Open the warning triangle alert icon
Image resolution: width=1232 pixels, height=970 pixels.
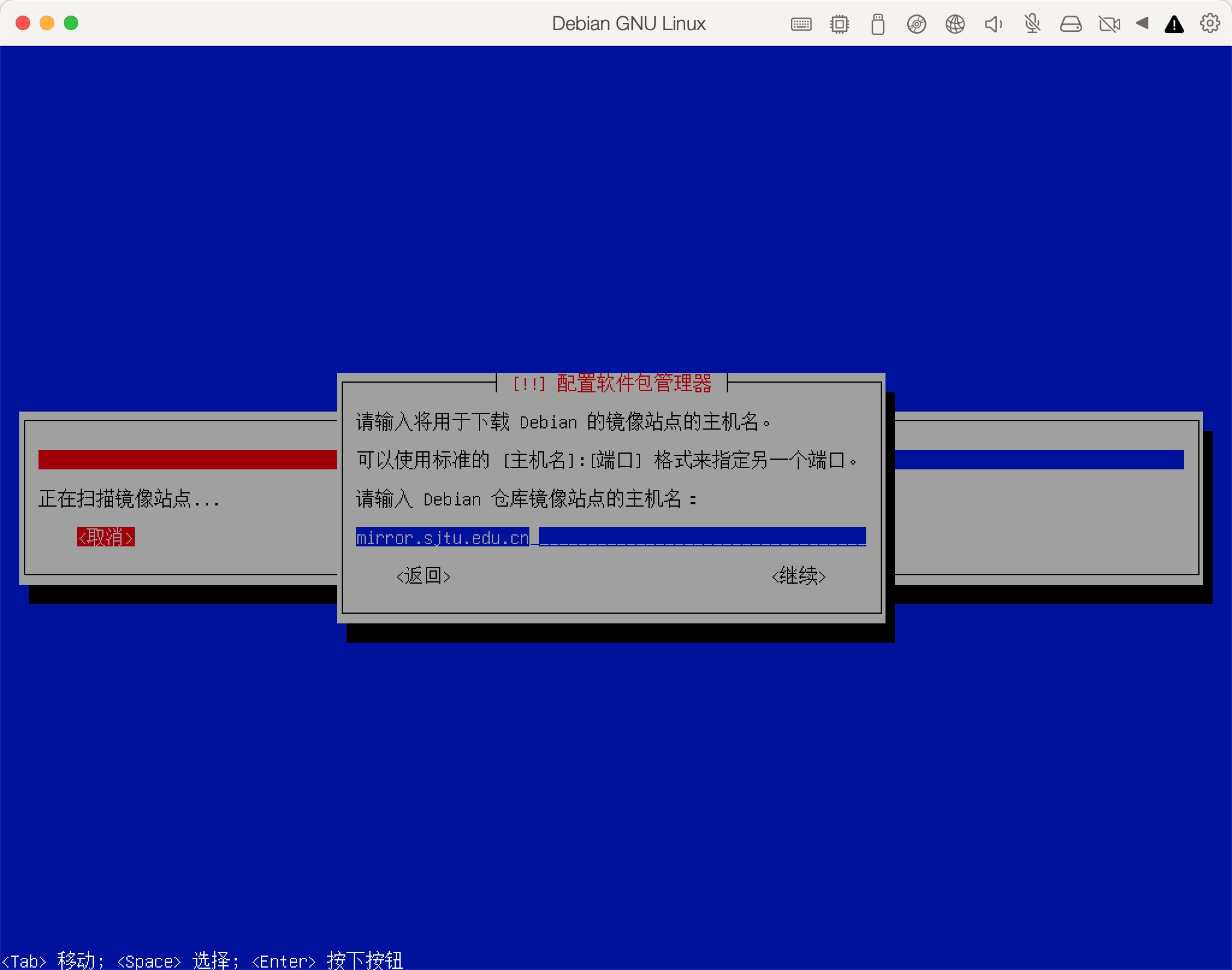coord(1174,24)
